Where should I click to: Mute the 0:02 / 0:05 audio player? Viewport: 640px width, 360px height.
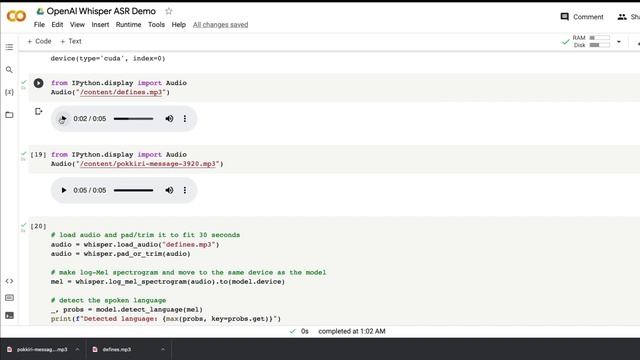click(x=169, y=119)
